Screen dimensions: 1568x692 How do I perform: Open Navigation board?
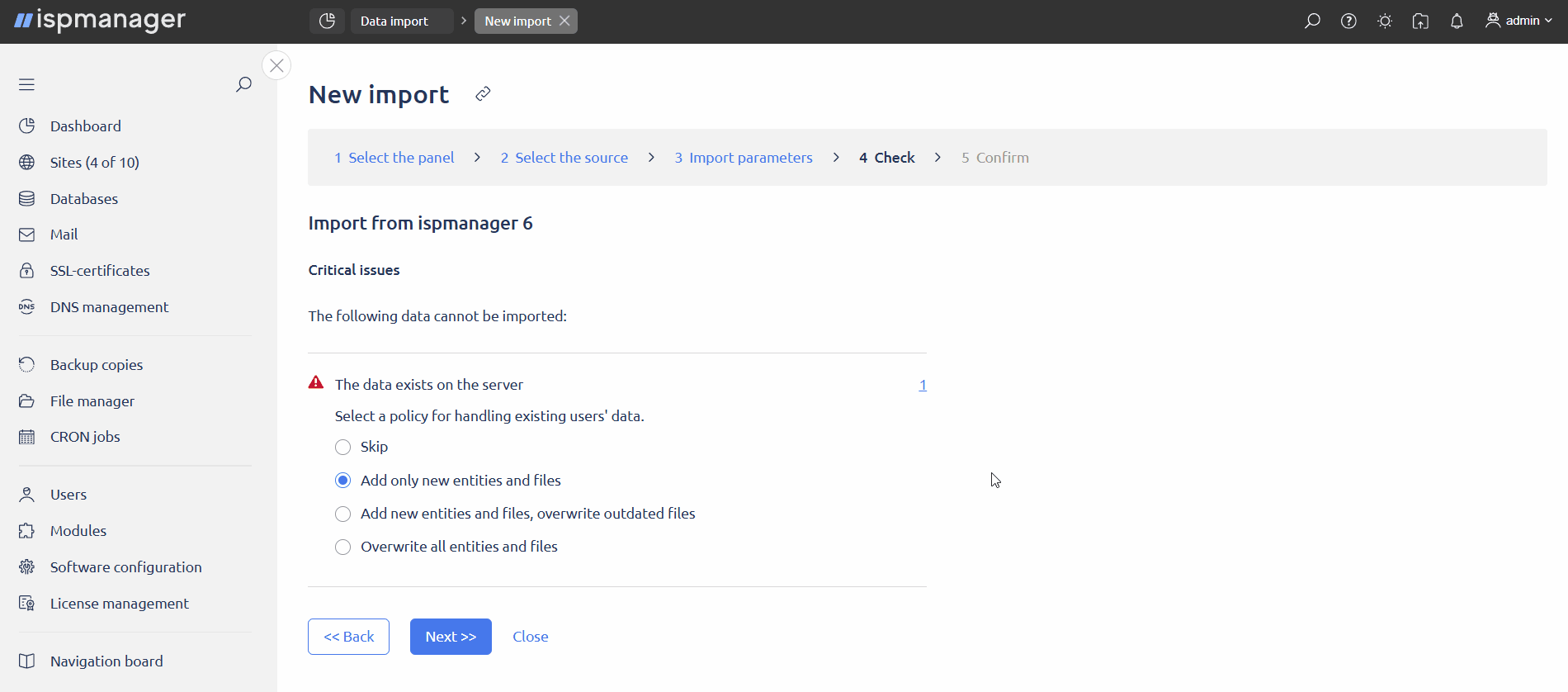click(106, 661)
